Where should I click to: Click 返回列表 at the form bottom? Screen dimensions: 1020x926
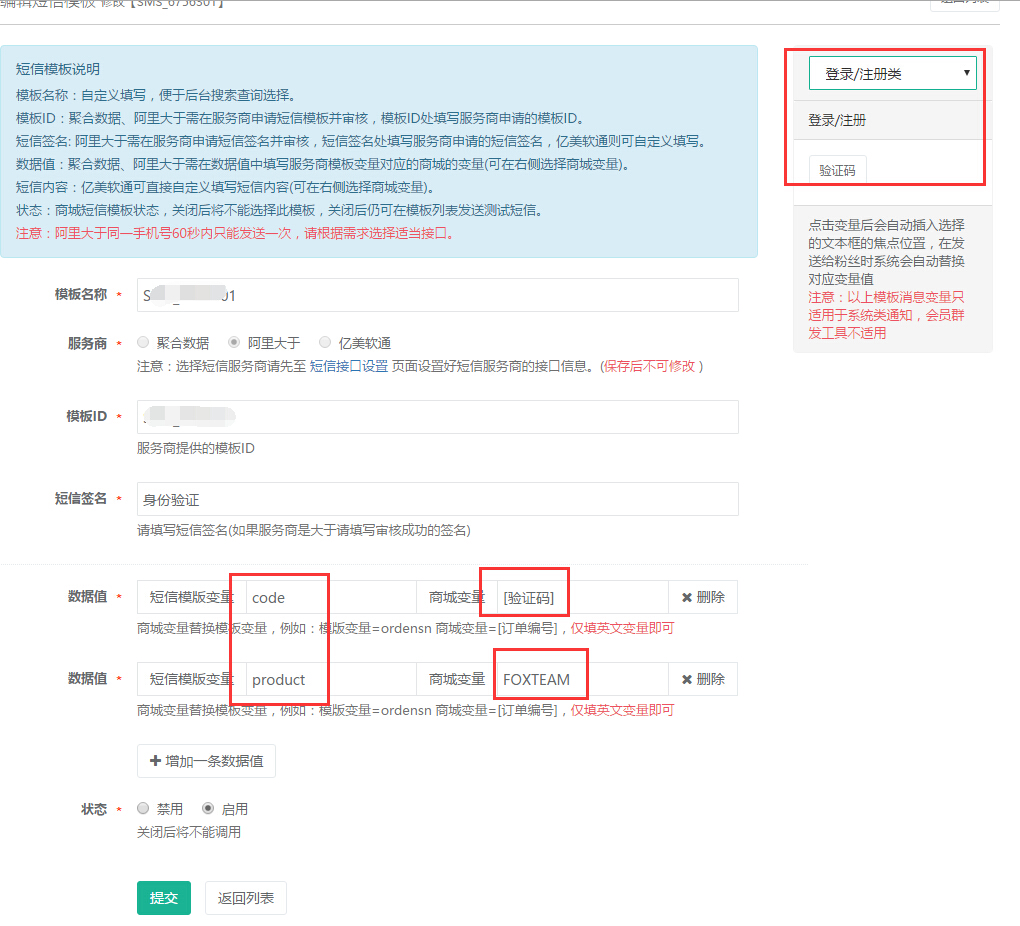click(245, 898)
